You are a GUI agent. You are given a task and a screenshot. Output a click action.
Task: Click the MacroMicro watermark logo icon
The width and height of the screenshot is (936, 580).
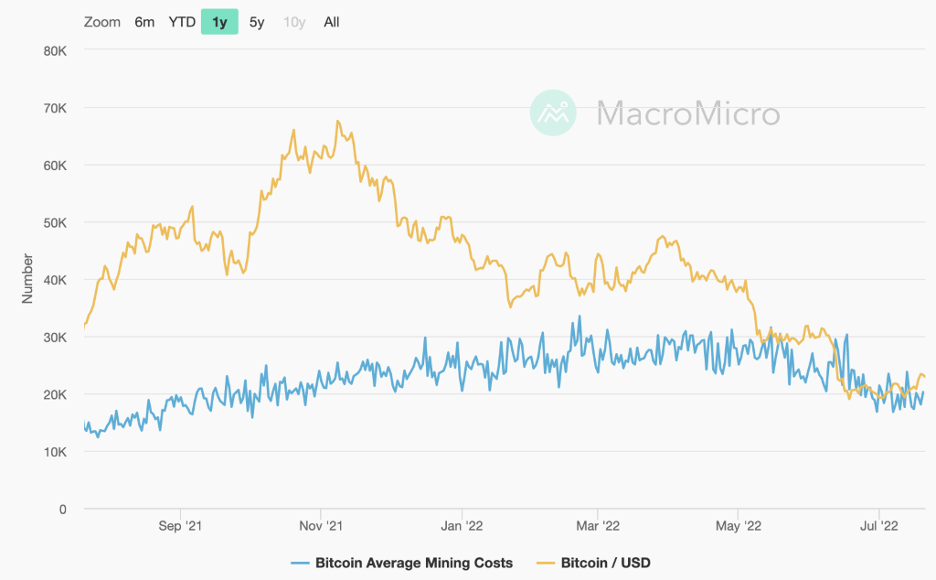(553, 113)
